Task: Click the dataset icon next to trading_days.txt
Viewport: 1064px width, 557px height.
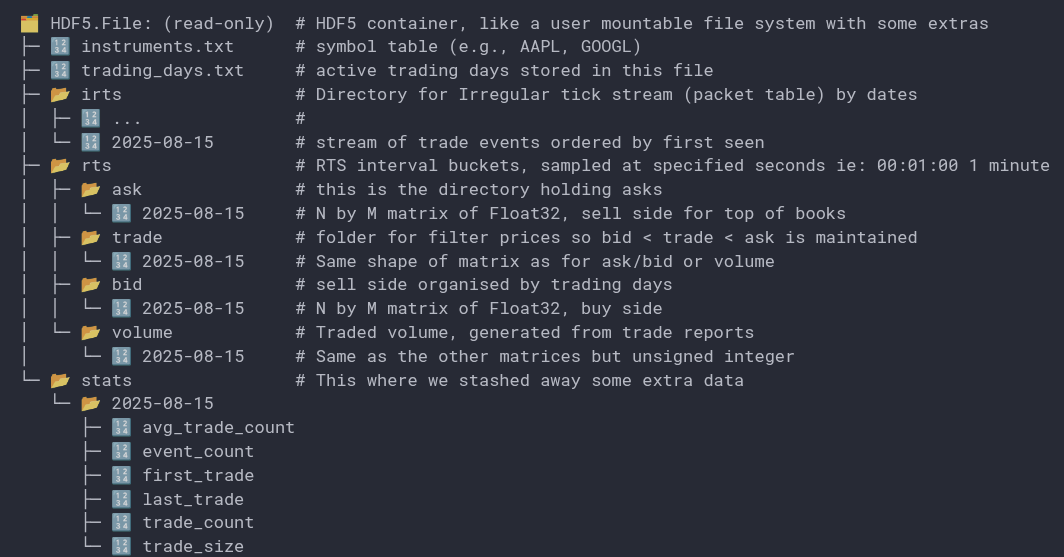Action: [x=60, y=71]
